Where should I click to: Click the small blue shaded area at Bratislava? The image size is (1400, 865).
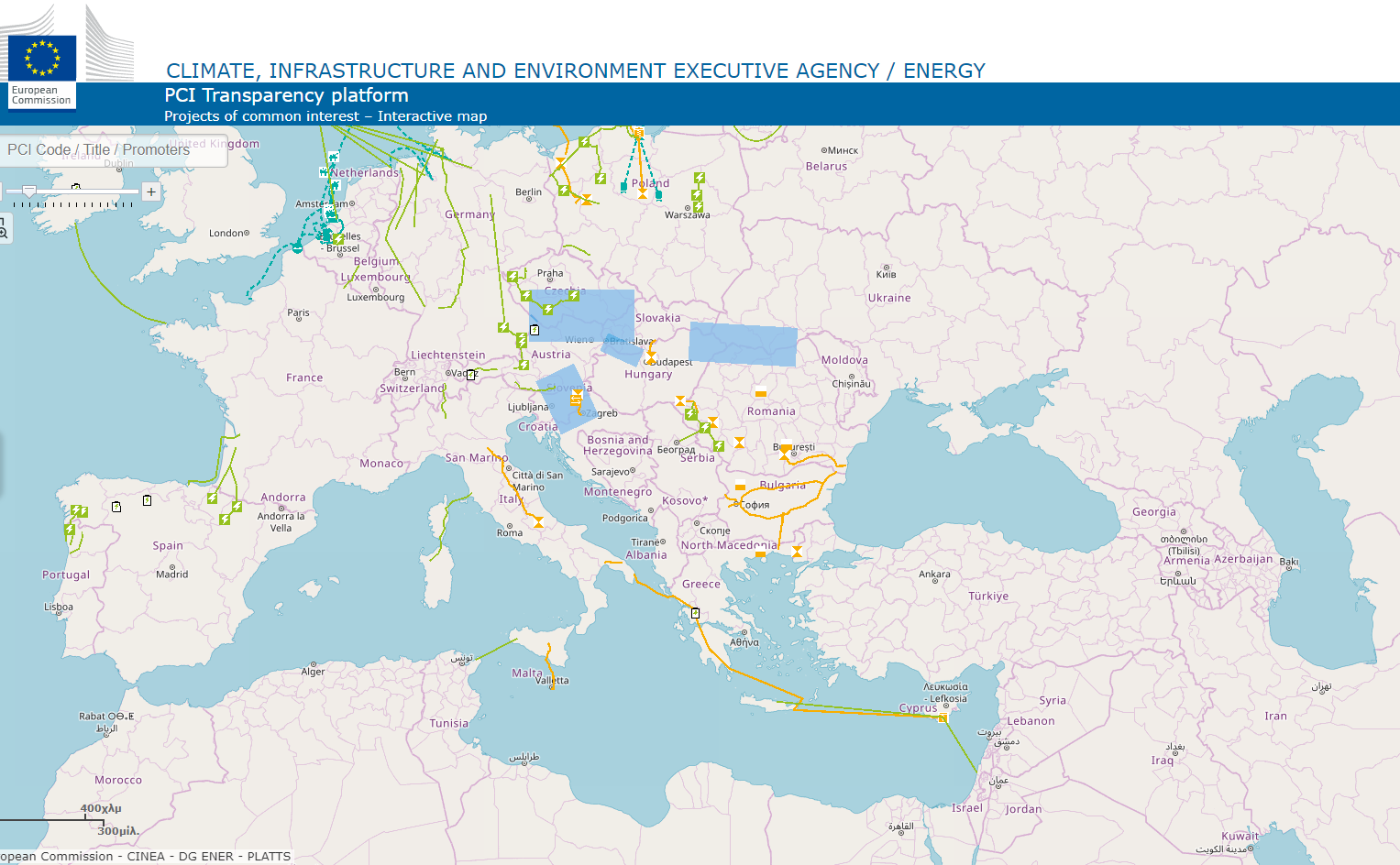tap(623, 349)
